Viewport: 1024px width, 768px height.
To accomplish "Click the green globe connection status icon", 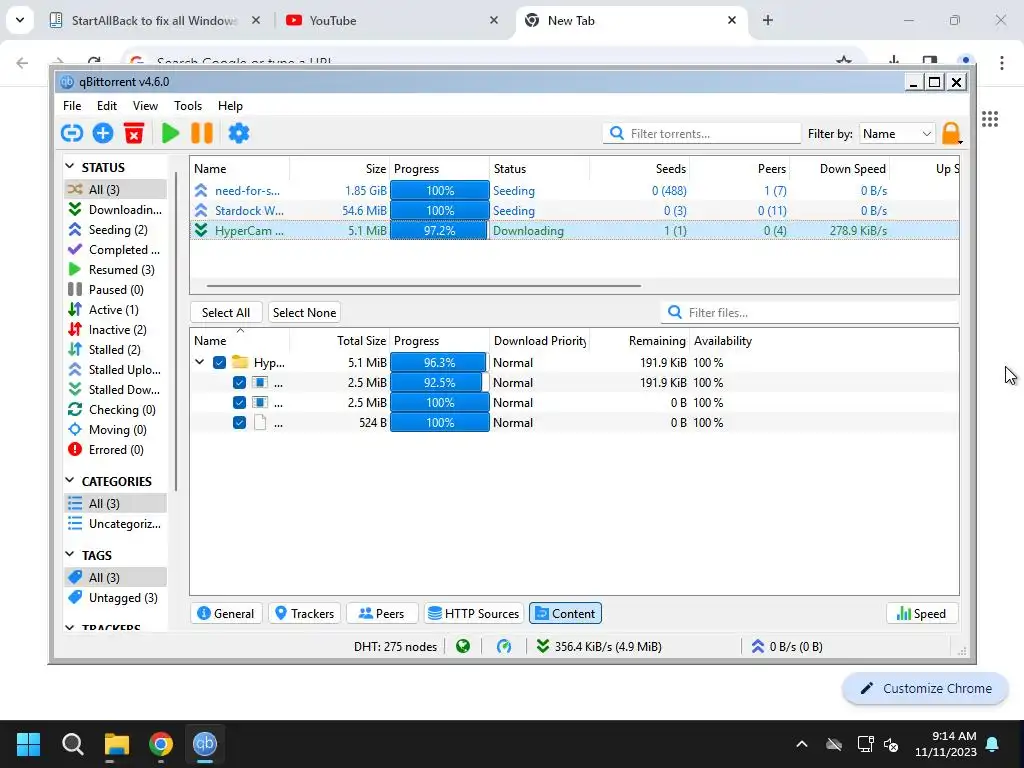I will [463, 647].
